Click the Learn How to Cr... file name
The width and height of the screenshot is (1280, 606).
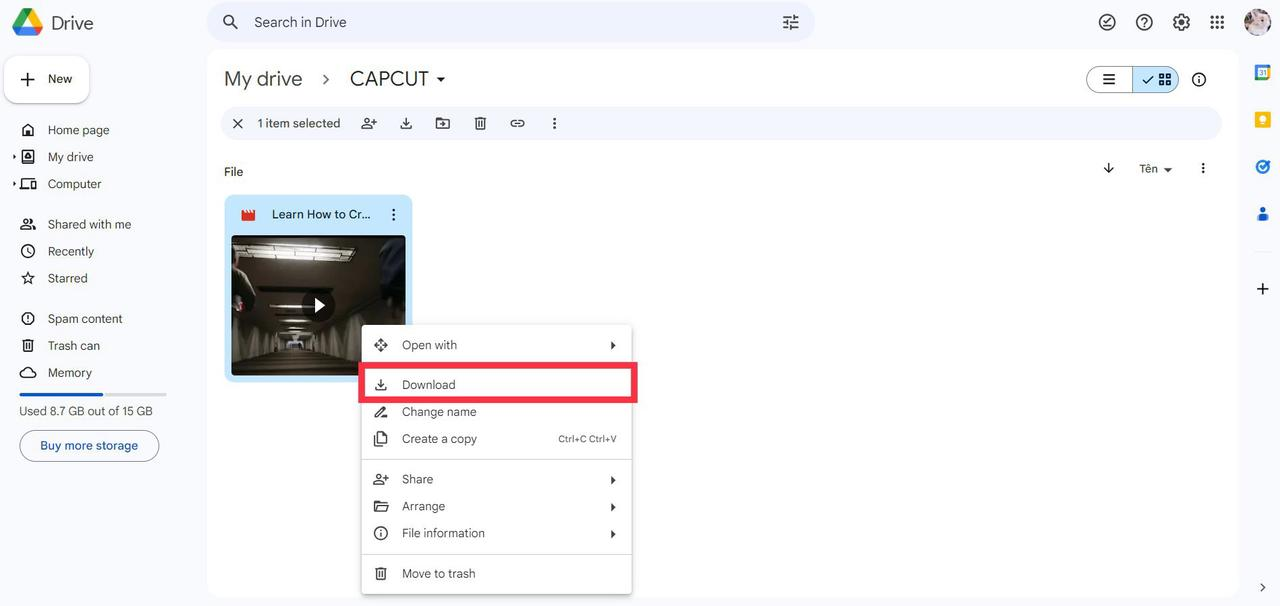[x=321, y=214]
